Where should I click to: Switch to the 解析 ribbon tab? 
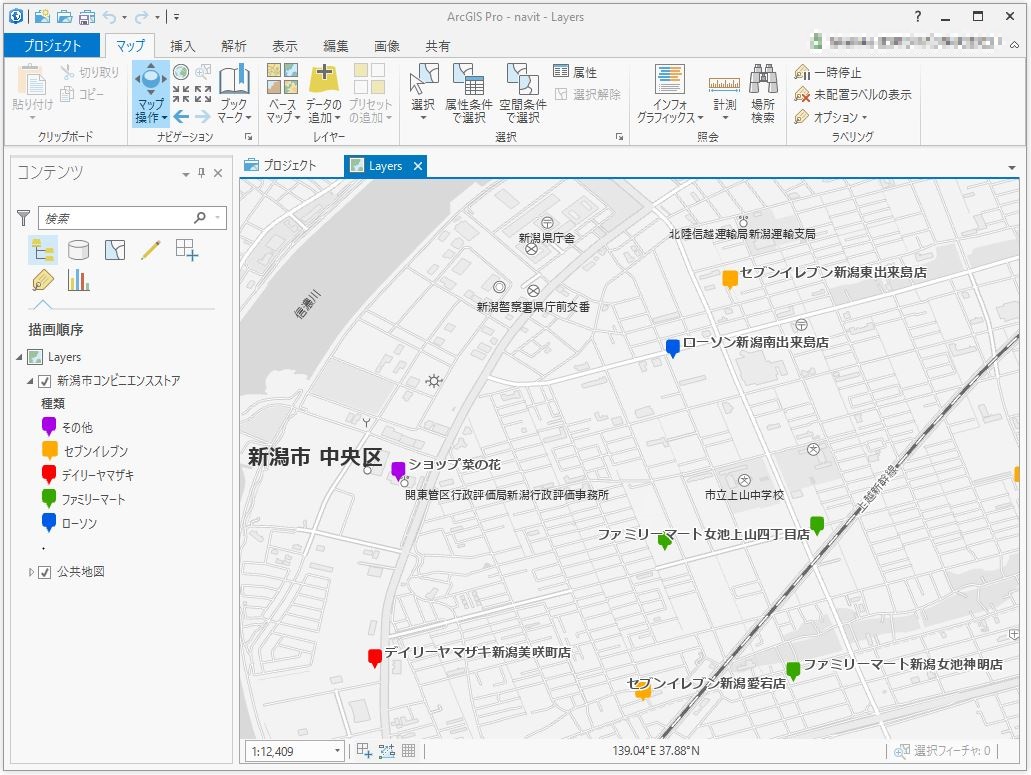click(233, 46)
